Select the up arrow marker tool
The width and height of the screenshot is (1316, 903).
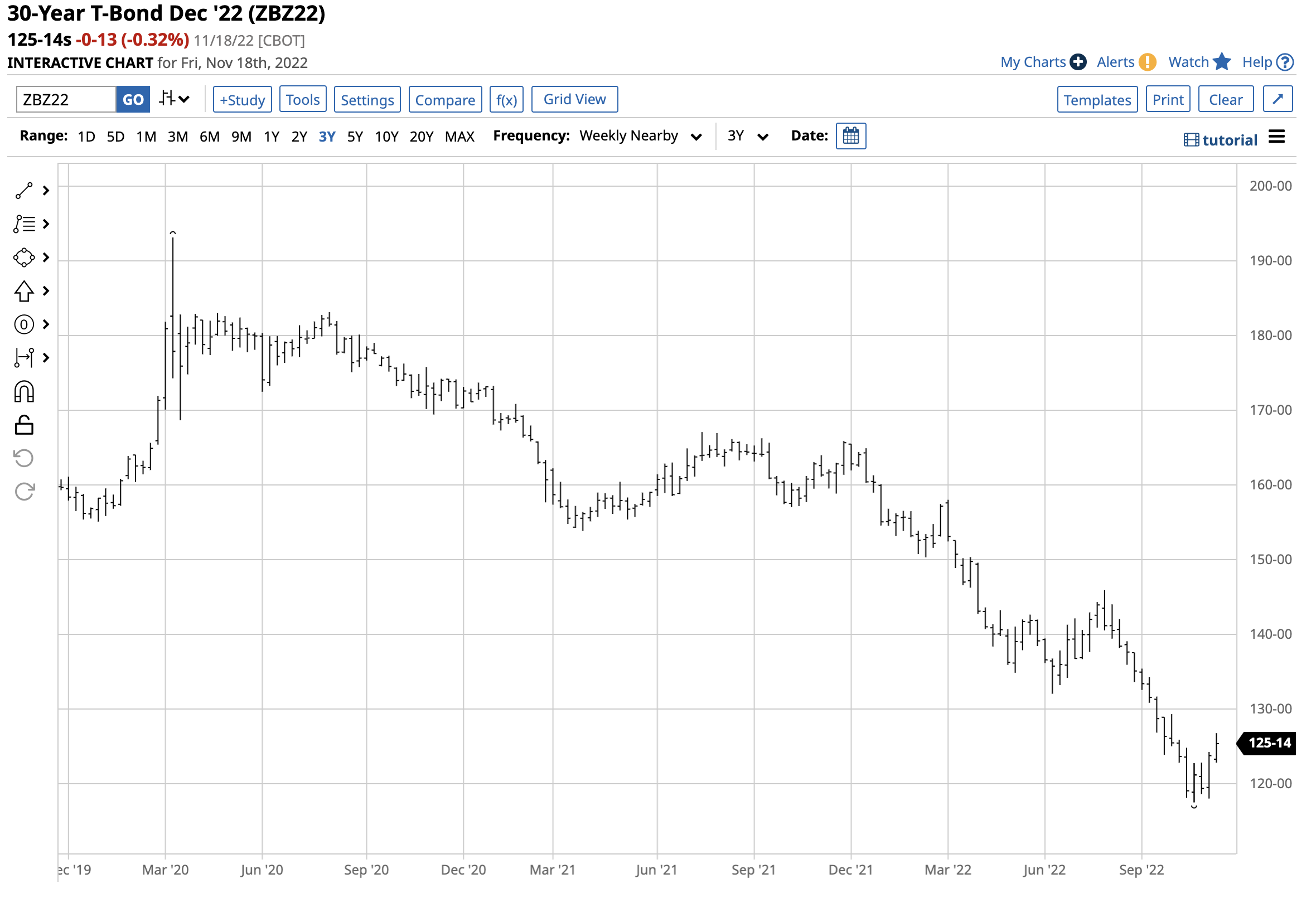tap(24, 292)
